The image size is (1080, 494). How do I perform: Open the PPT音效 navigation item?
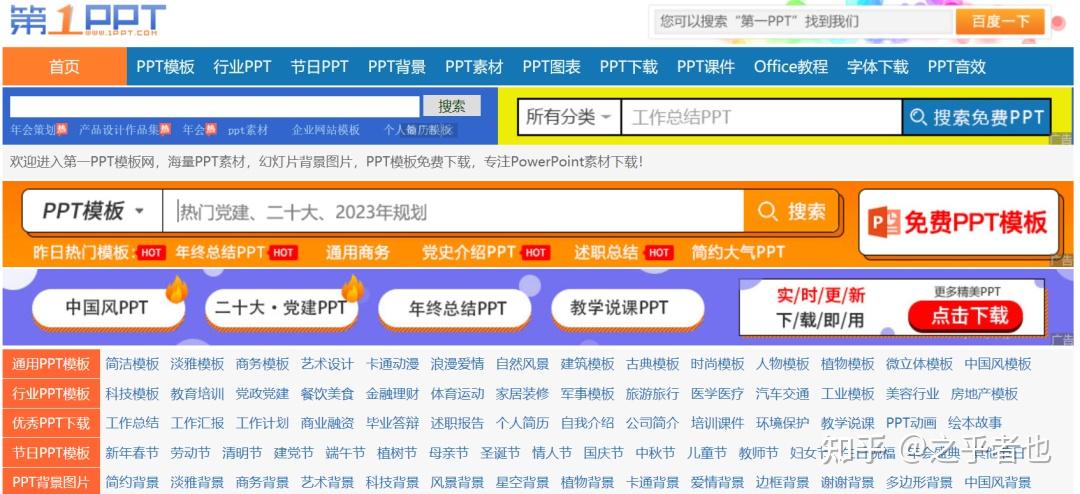[x=957, y=67]
